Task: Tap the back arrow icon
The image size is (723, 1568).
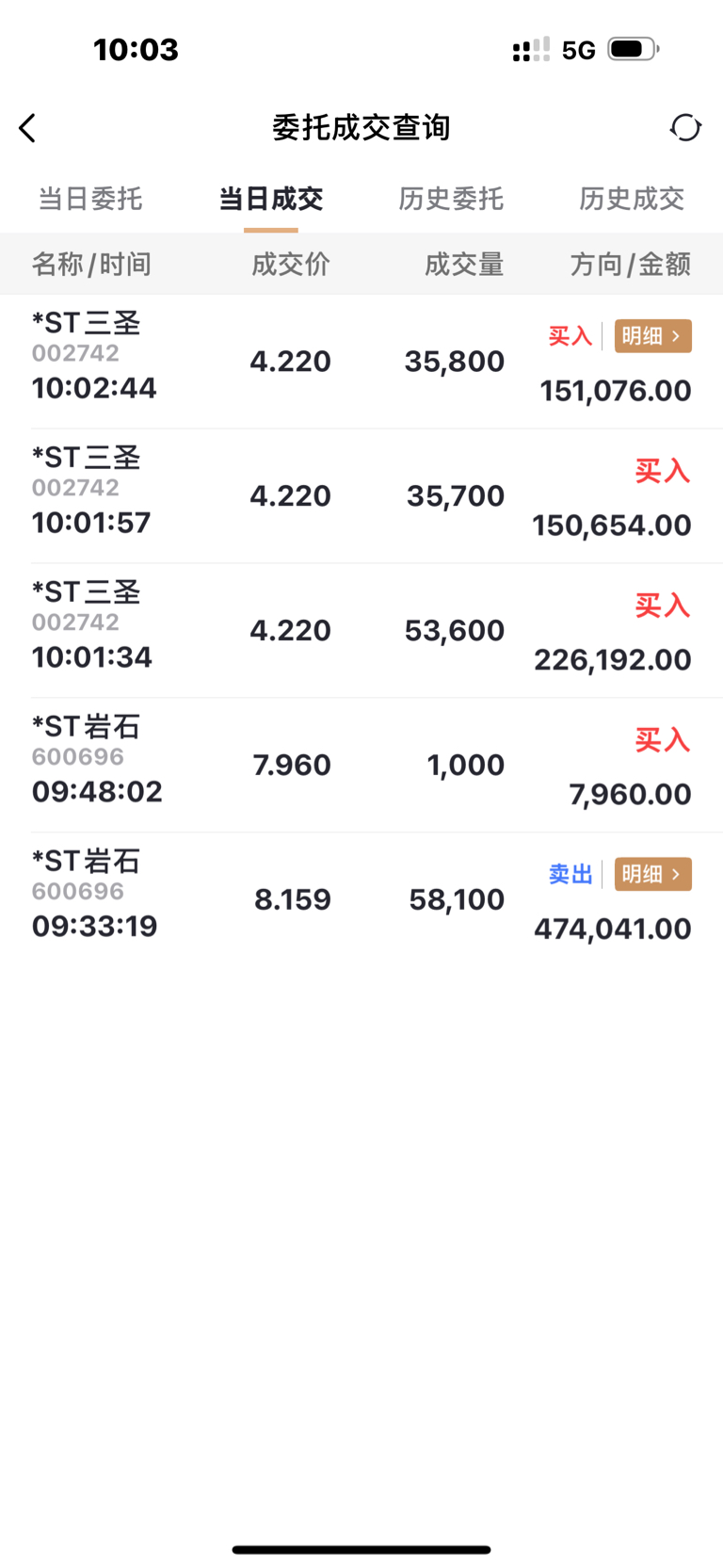Action: pos(27,128)
